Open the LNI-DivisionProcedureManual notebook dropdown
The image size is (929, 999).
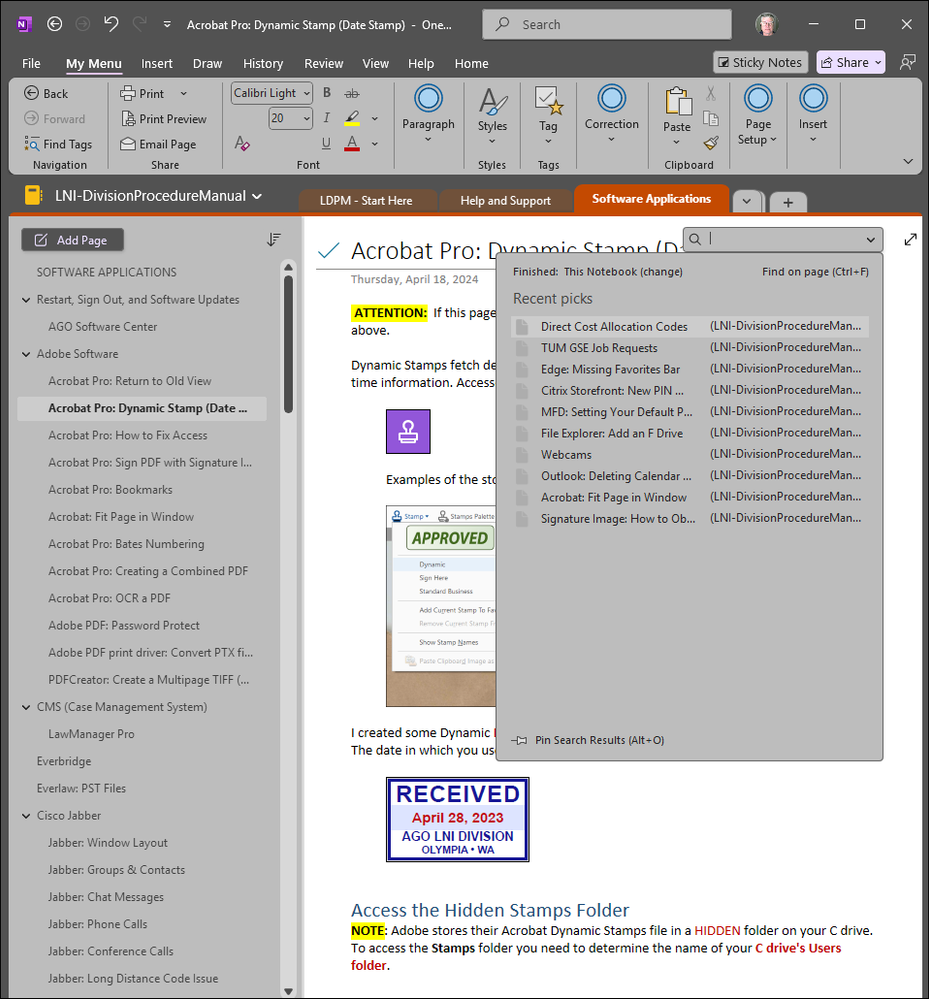257,196
